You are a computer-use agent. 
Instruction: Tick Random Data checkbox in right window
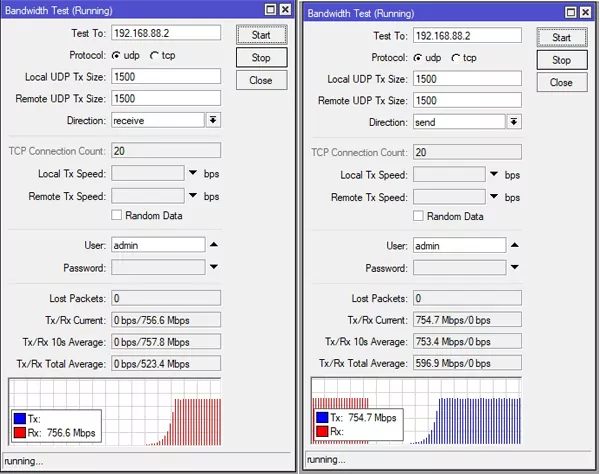coord(418,216)
